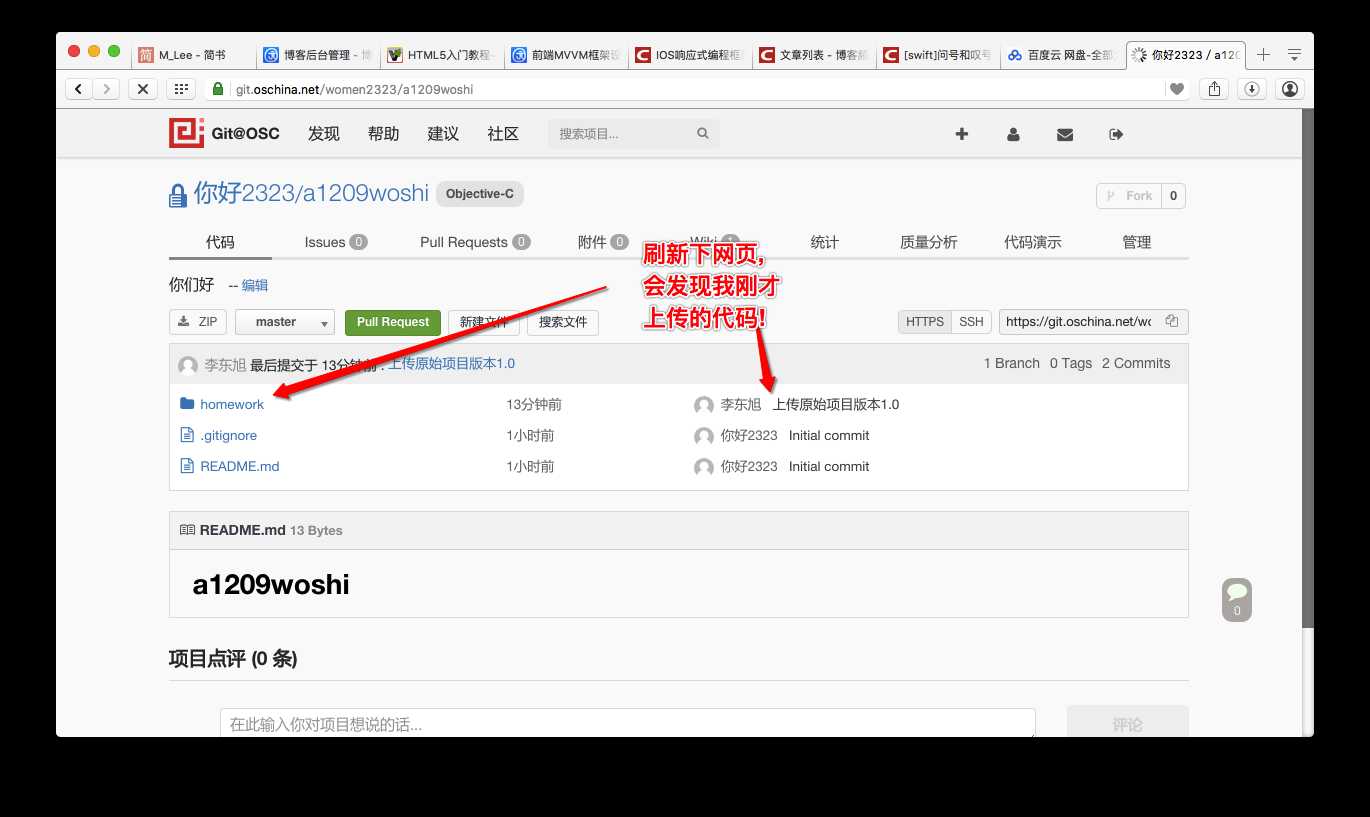Viewport: 1370px width, 817px height.
Task: Open the 代码演示 tab
Action: 1033,242
